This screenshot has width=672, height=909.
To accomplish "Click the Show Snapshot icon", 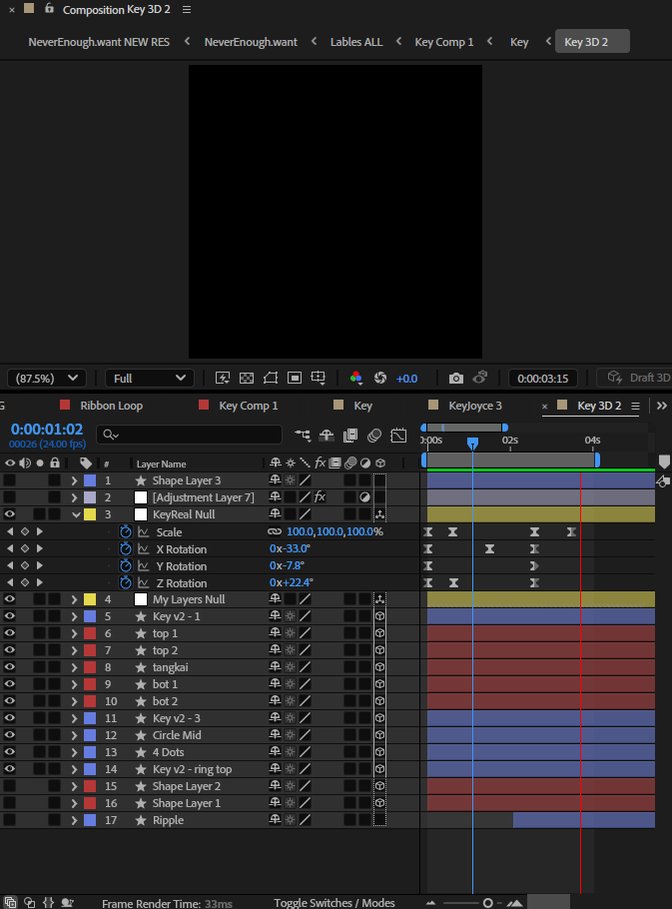I will (x=480, y=377).
